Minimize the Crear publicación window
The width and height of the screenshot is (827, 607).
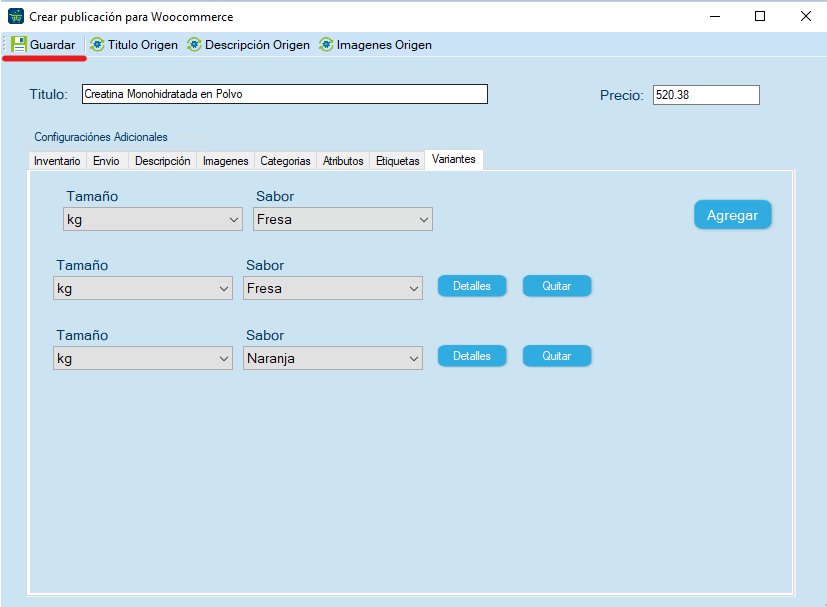click(x=715, y=16)
